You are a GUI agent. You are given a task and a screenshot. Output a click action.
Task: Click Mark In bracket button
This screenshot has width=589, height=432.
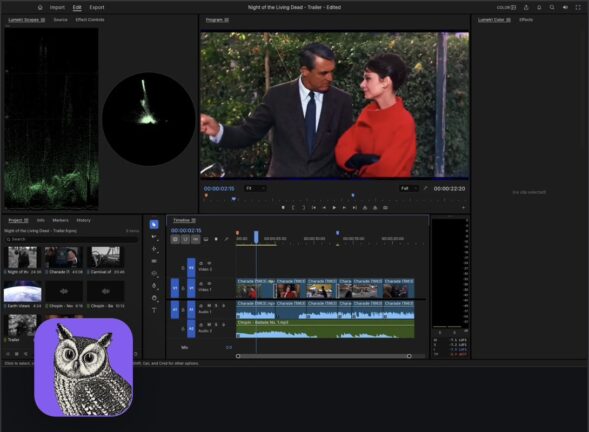tap(293, 207)
